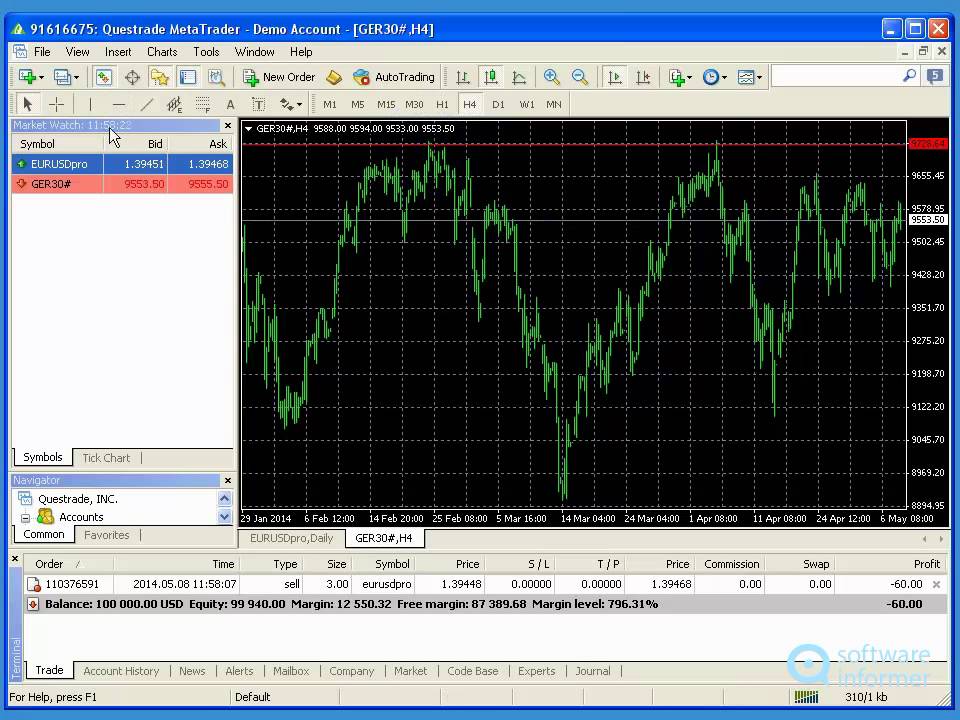
Task: Toggle Chart Shift icon
Action: click(x=643, y=77)
